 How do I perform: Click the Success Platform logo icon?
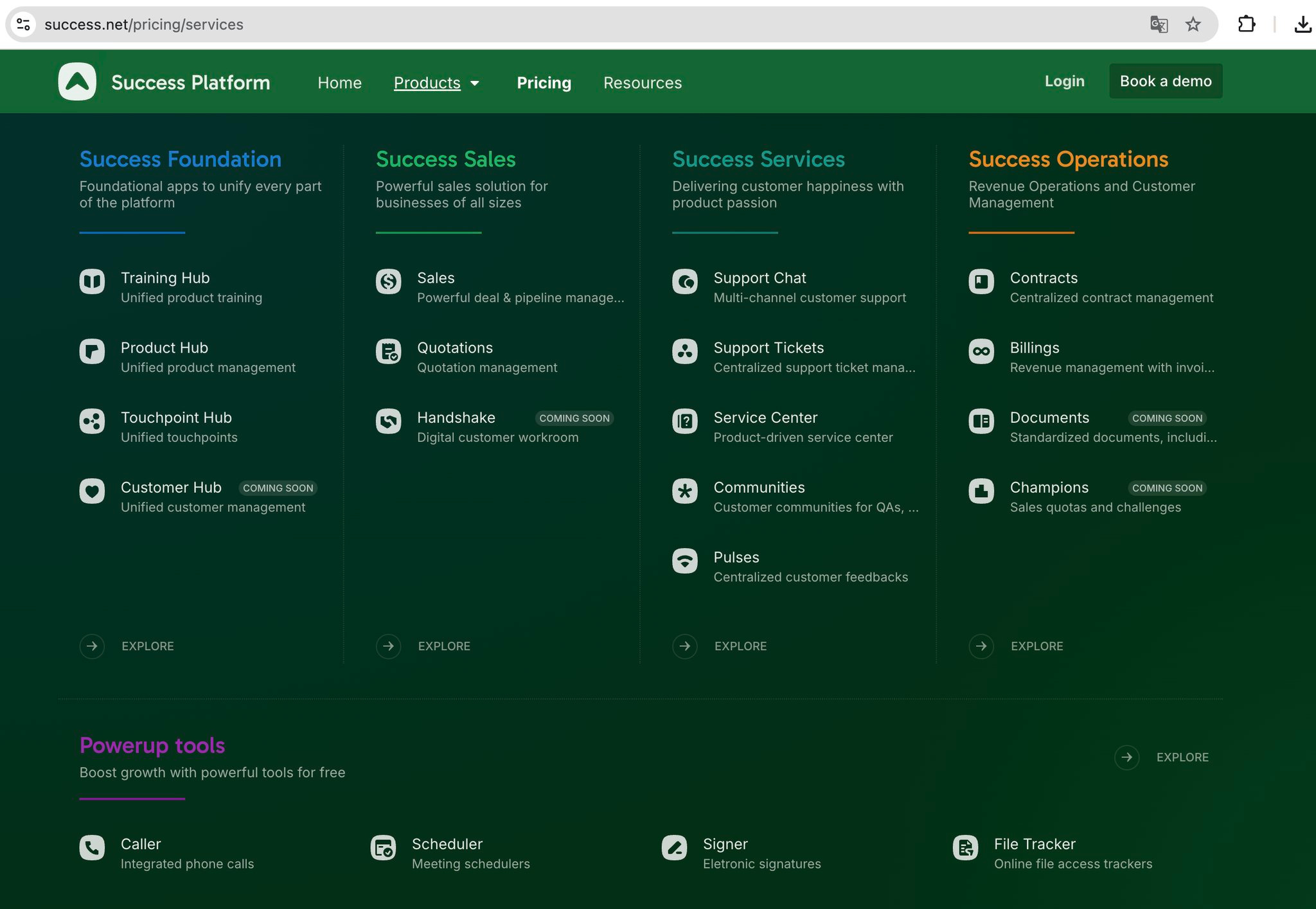[77, 82]
